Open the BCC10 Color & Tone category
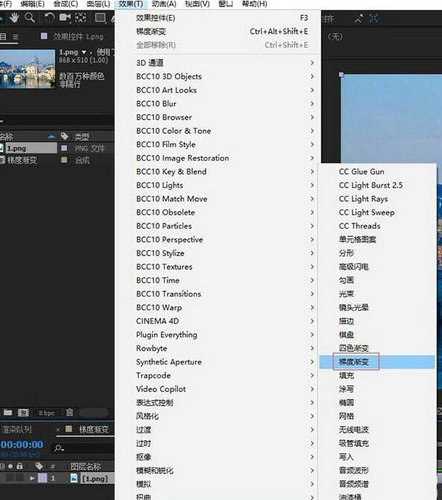 [218, 131]
